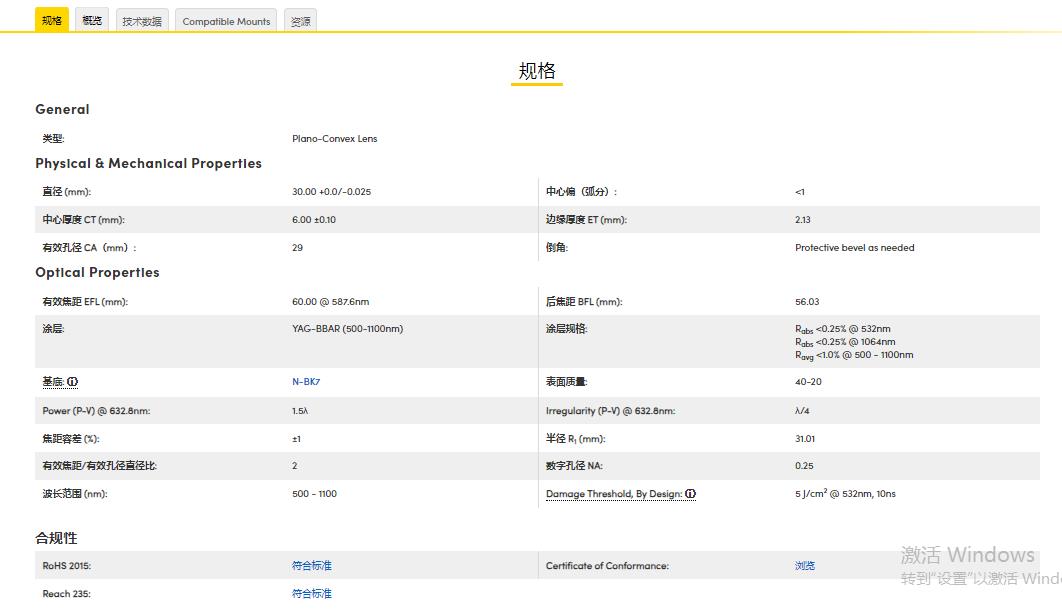Viewport: 1062px width, 612px height.
Task: Click the underlined 规格 page heading
Action: pos(537,71)
